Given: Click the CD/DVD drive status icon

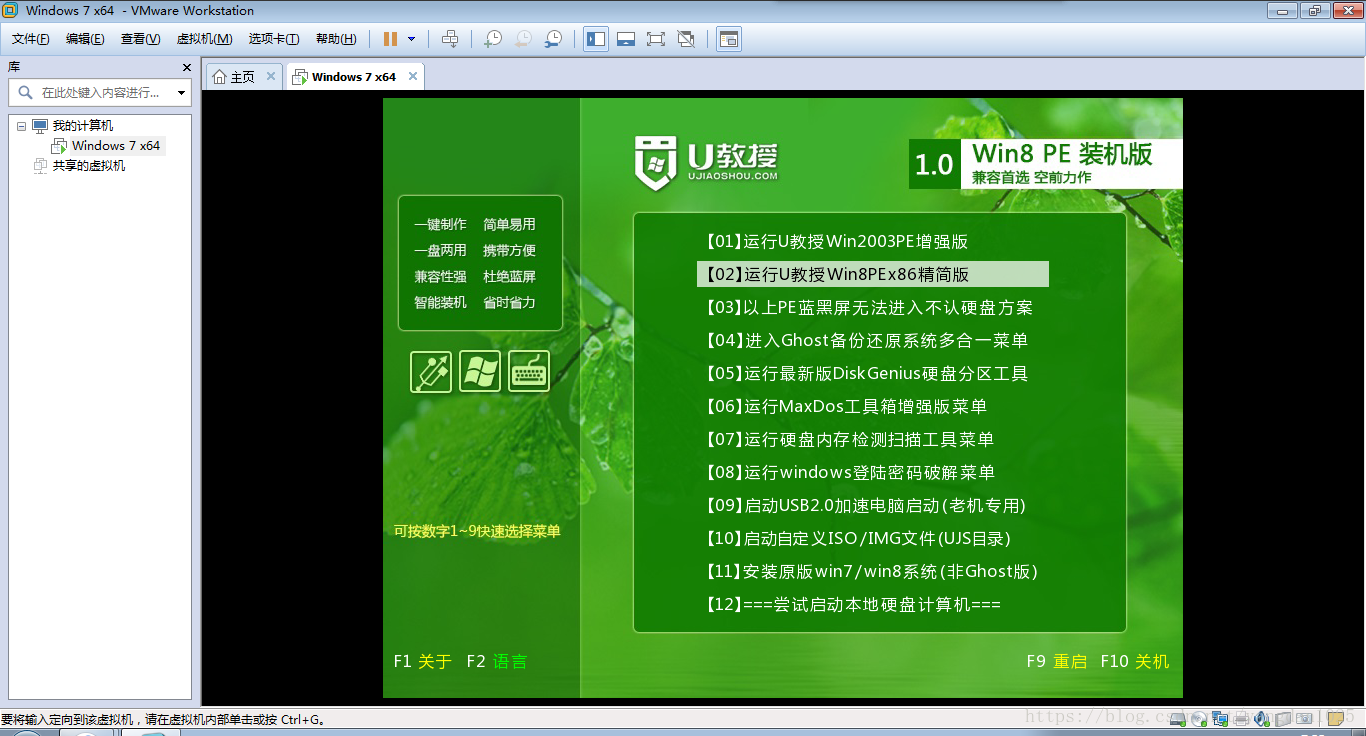Looking at the screenshot, I should [x=1199, y=718].
